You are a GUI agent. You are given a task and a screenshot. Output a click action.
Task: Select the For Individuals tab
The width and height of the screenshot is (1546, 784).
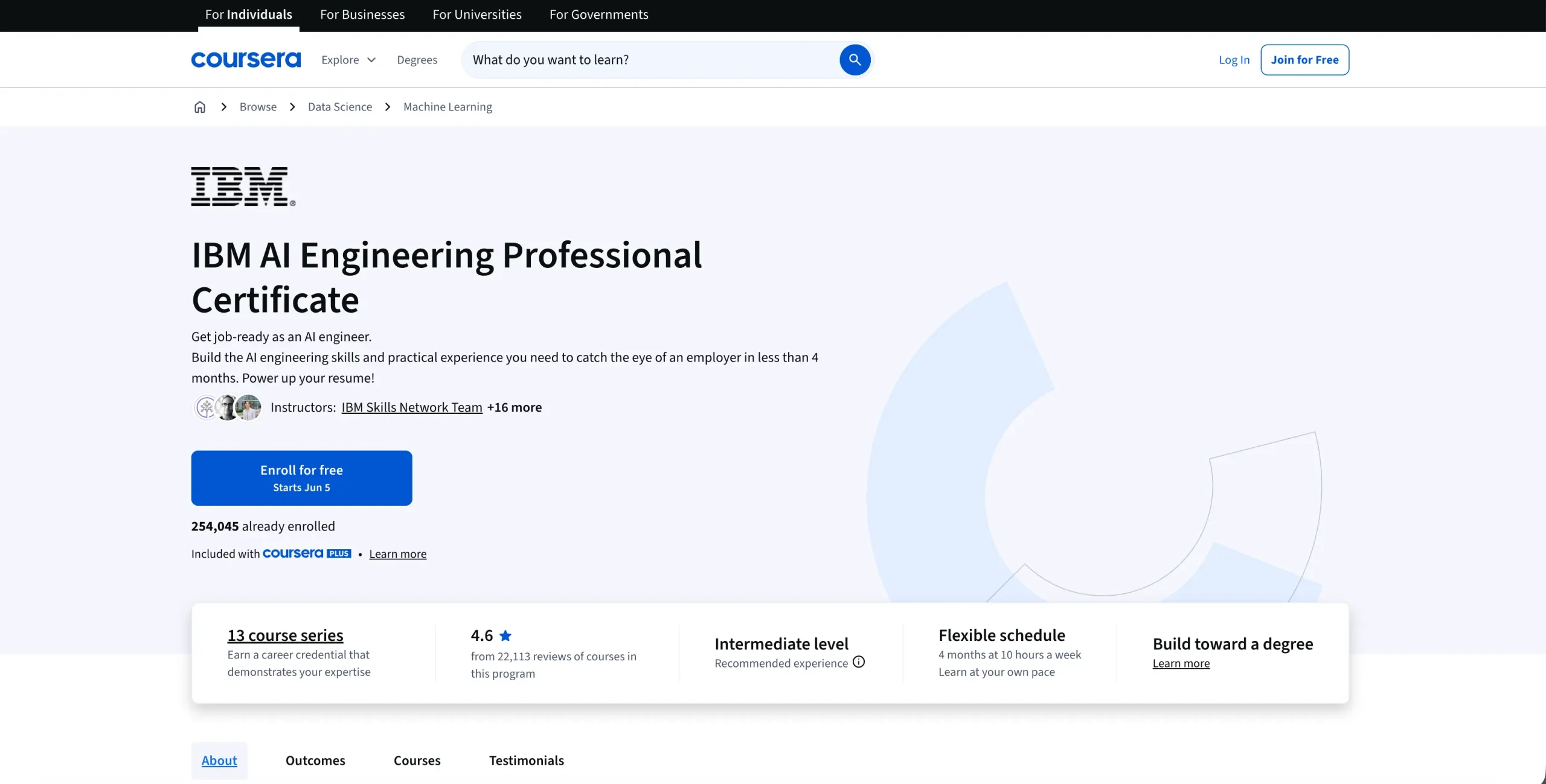pyautogui.click(x=249, y=14)
